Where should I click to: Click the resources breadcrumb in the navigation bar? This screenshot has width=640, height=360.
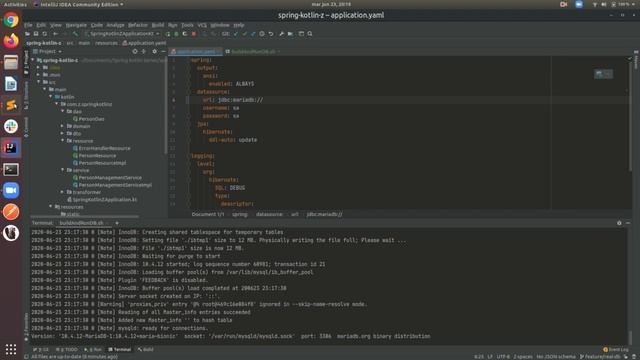point(106,43)
